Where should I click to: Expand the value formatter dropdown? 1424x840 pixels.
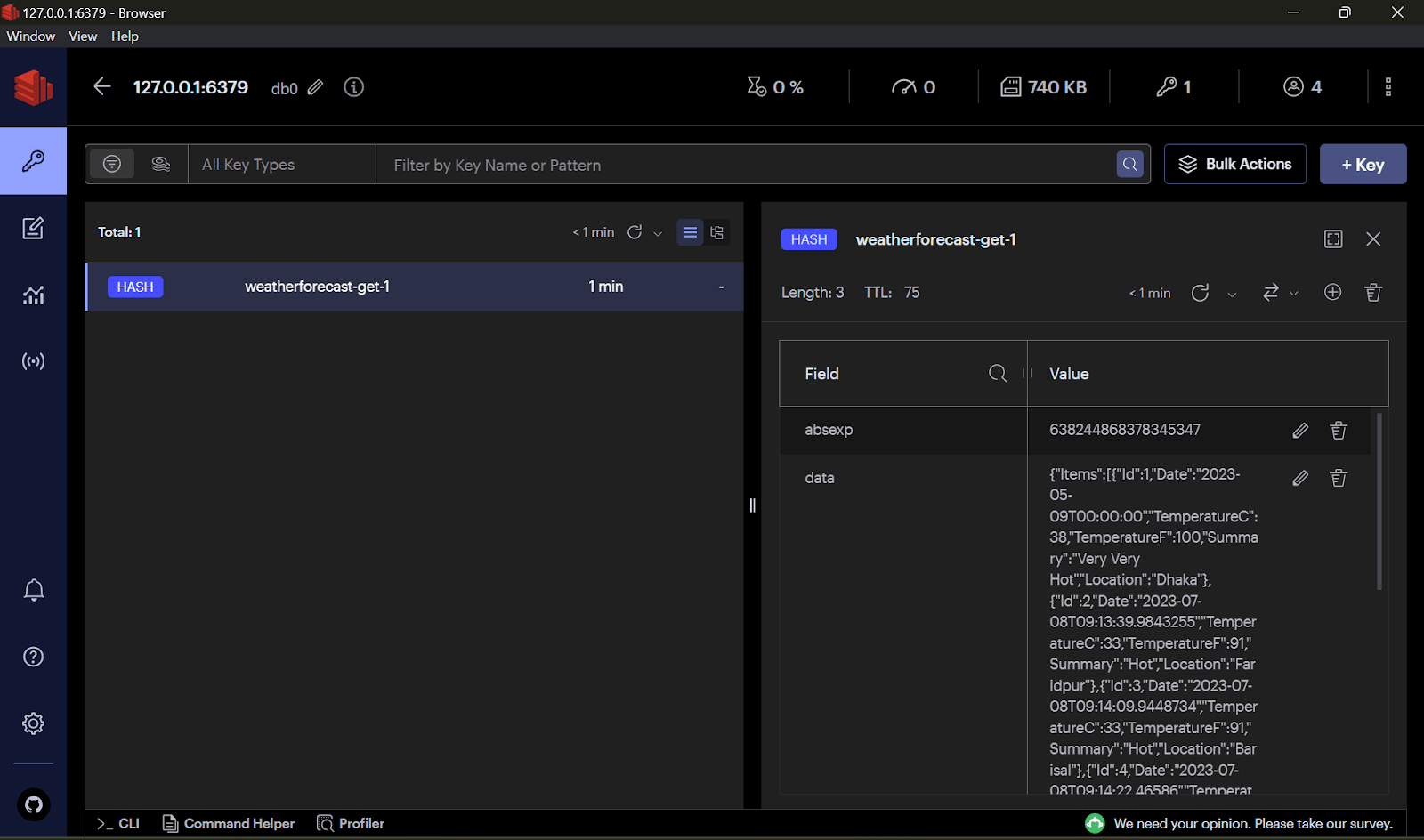pos(1279,293)
